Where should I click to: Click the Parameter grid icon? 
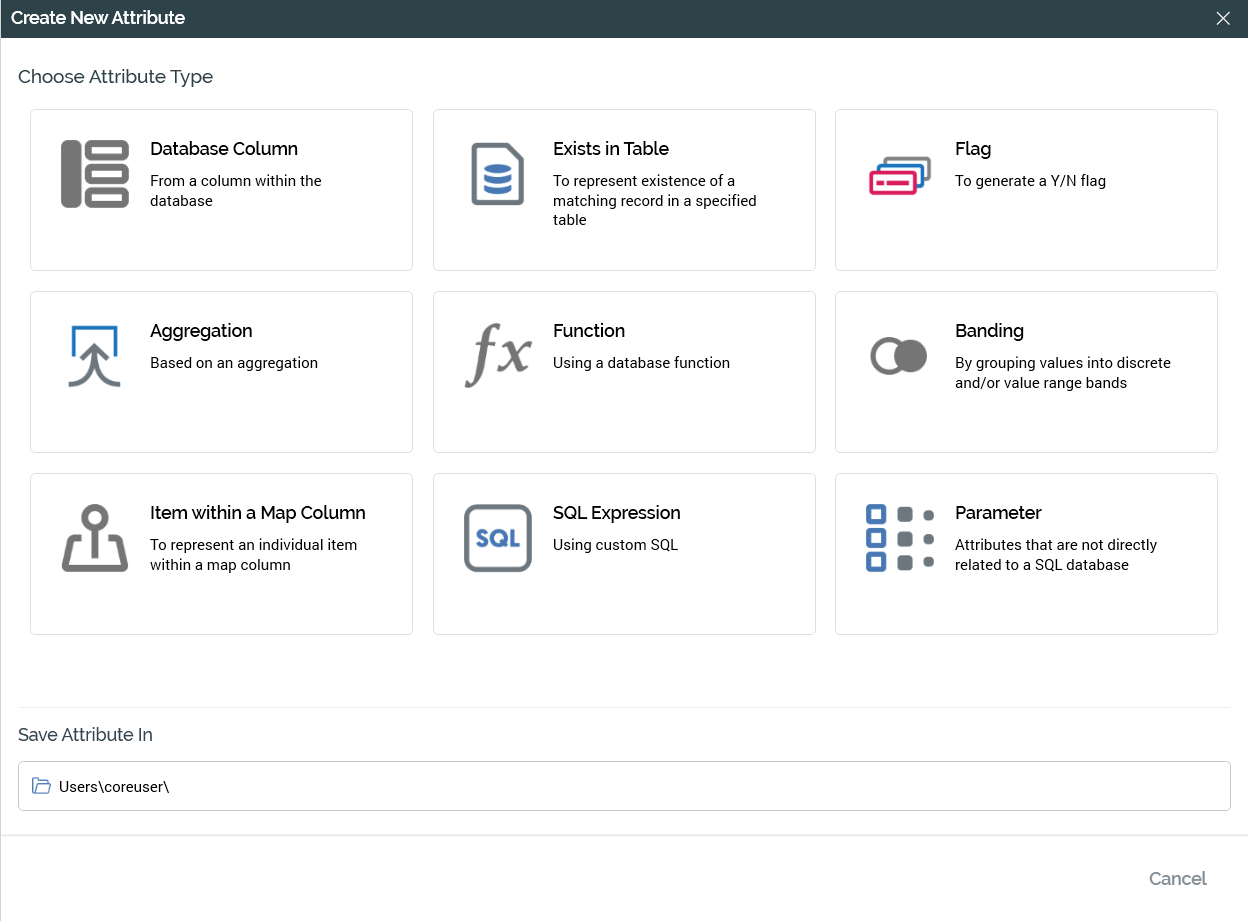(x=899, y=538)
